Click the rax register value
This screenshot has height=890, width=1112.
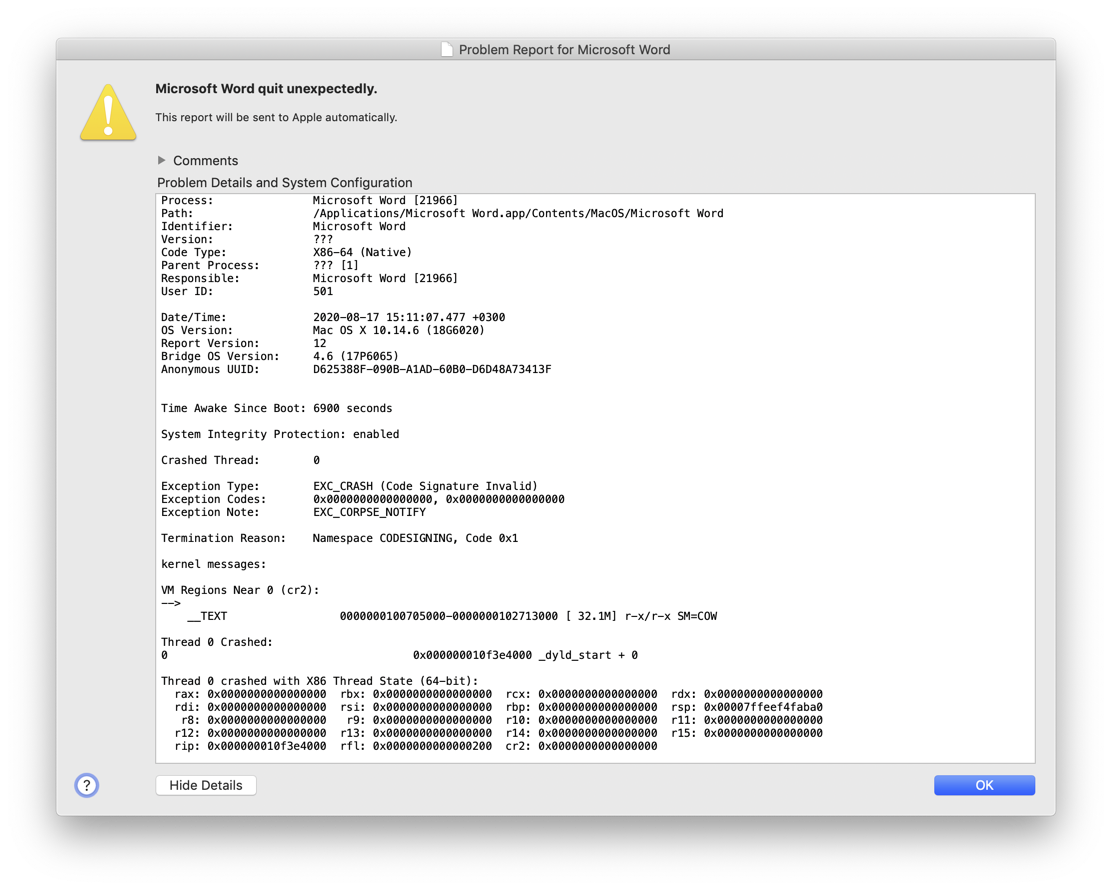(267, 694)
